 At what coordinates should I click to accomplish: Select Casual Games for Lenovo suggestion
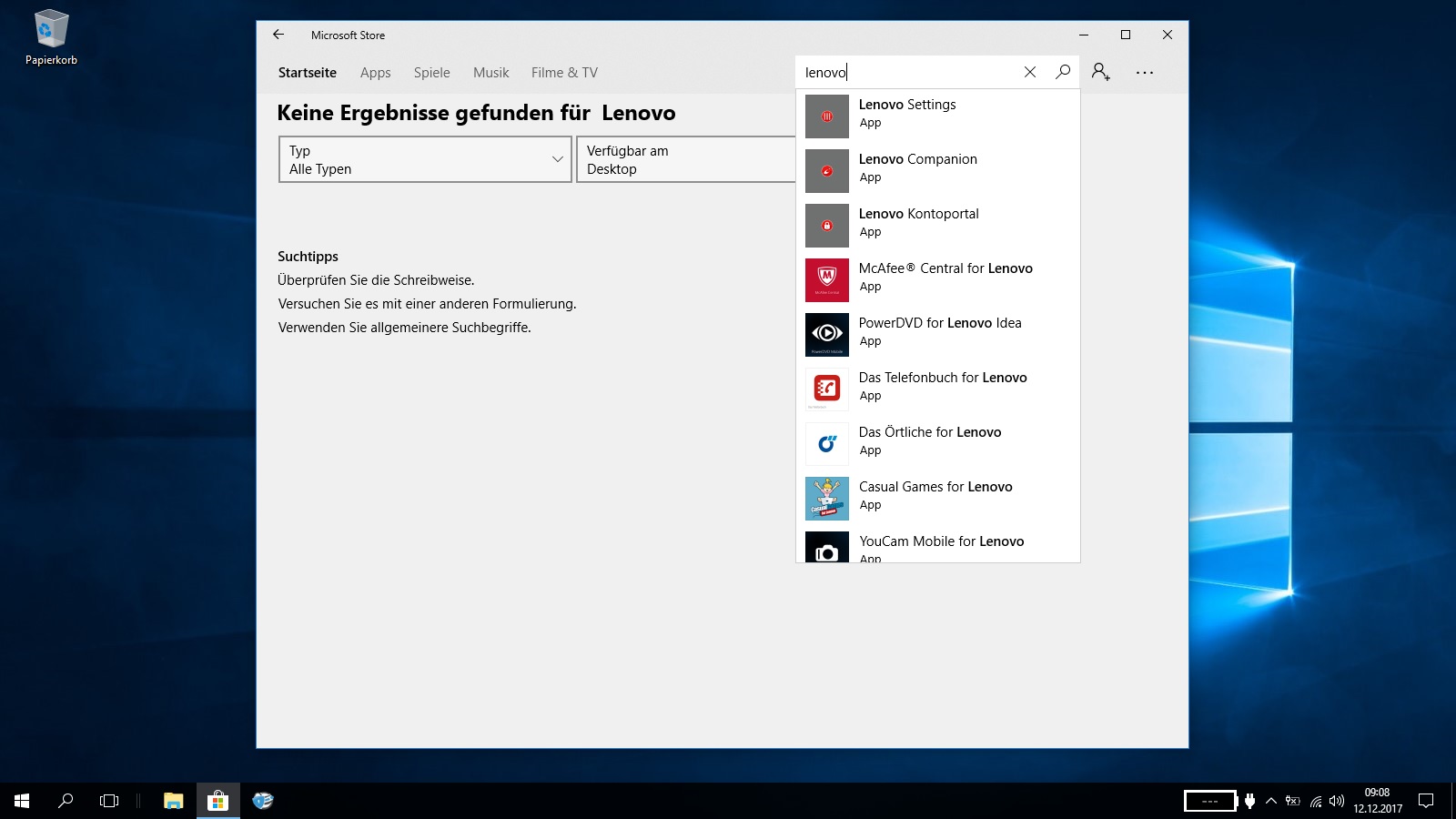[935, 487]
